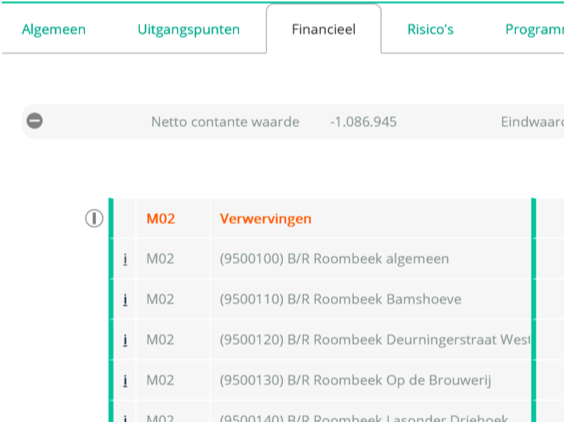The height and width of the screenshot is (422, 564).
Task: Open info for 9500110 Roombeek Bamshoeve
Action: pos(125,300)
